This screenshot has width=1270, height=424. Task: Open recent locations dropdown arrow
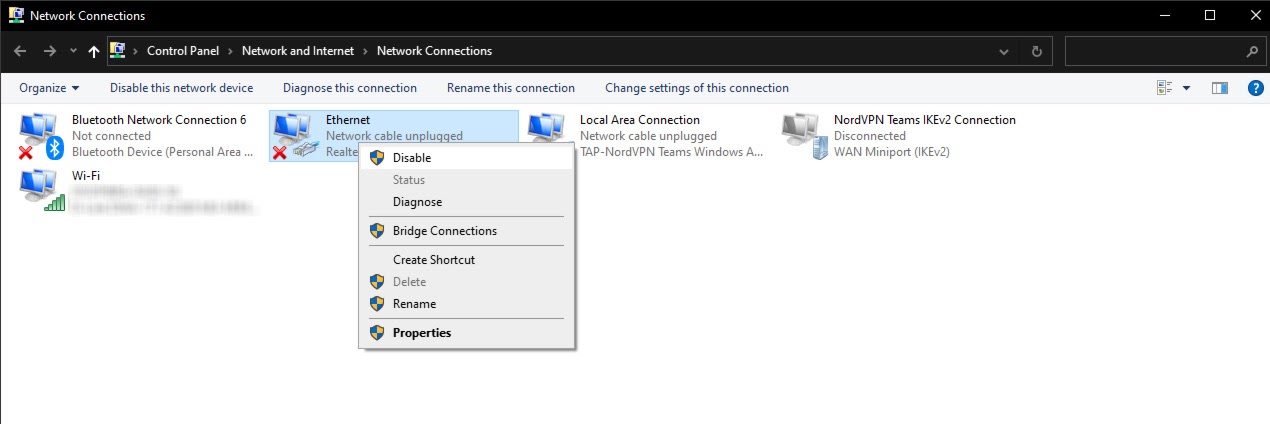pos(74,51)
